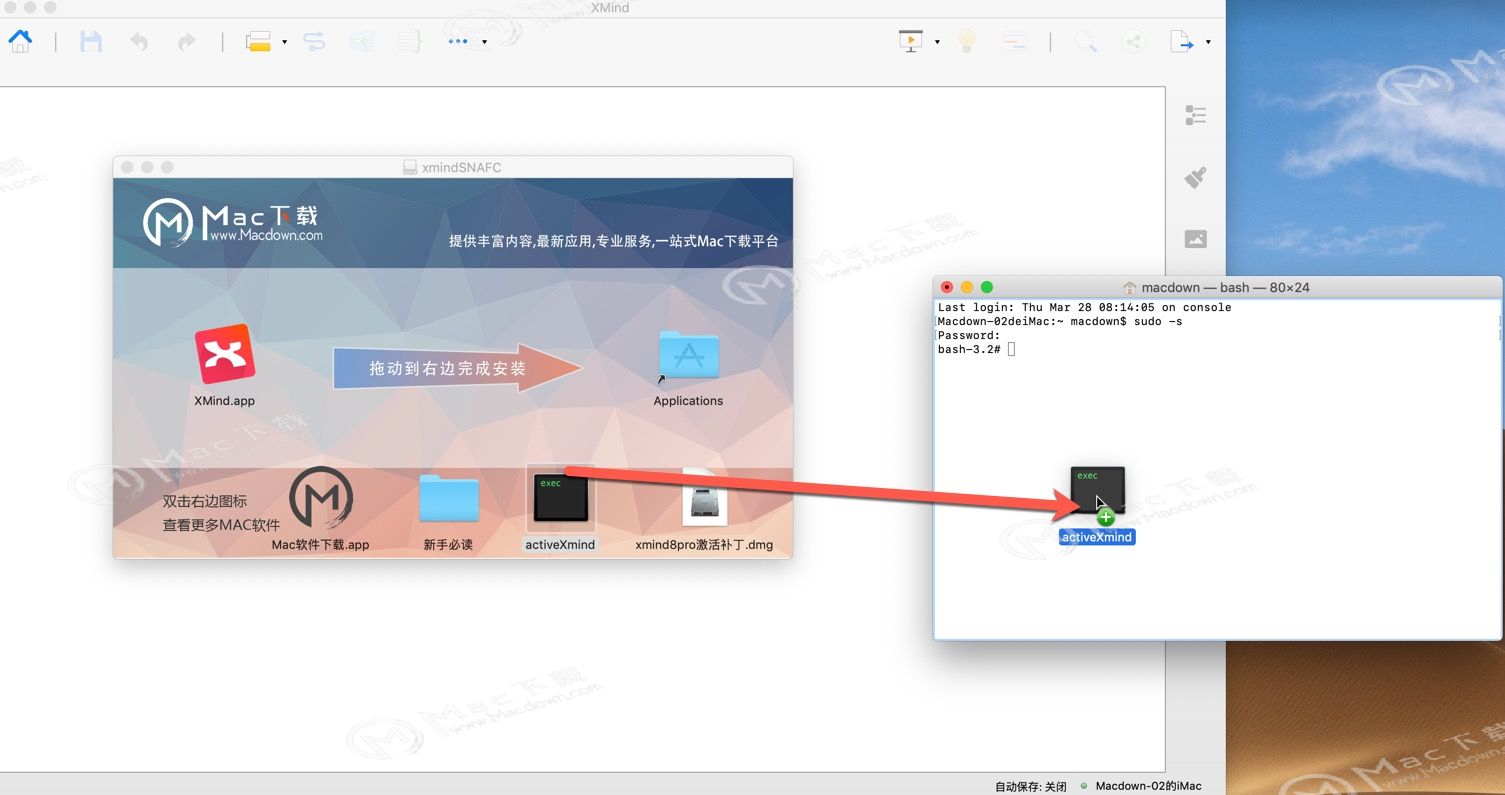Click the 自动保存: 关闭 status text

pos(1030,786)
